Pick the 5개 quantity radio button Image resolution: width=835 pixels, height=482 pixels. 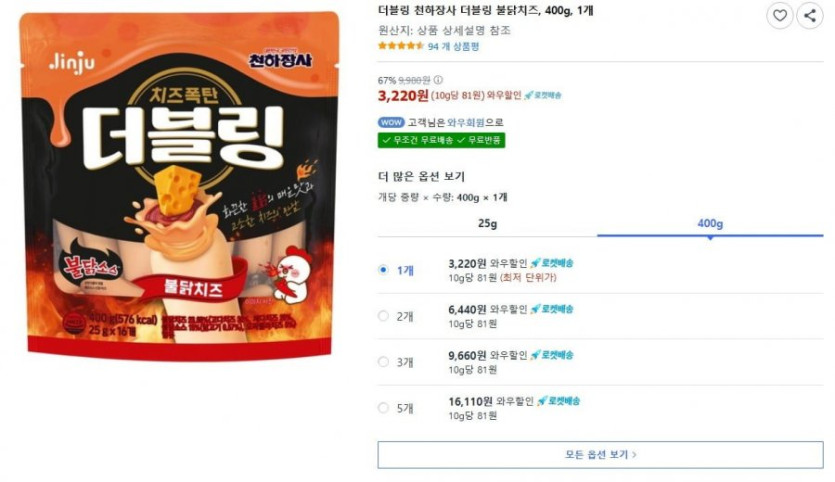click(x=383, y=408)
